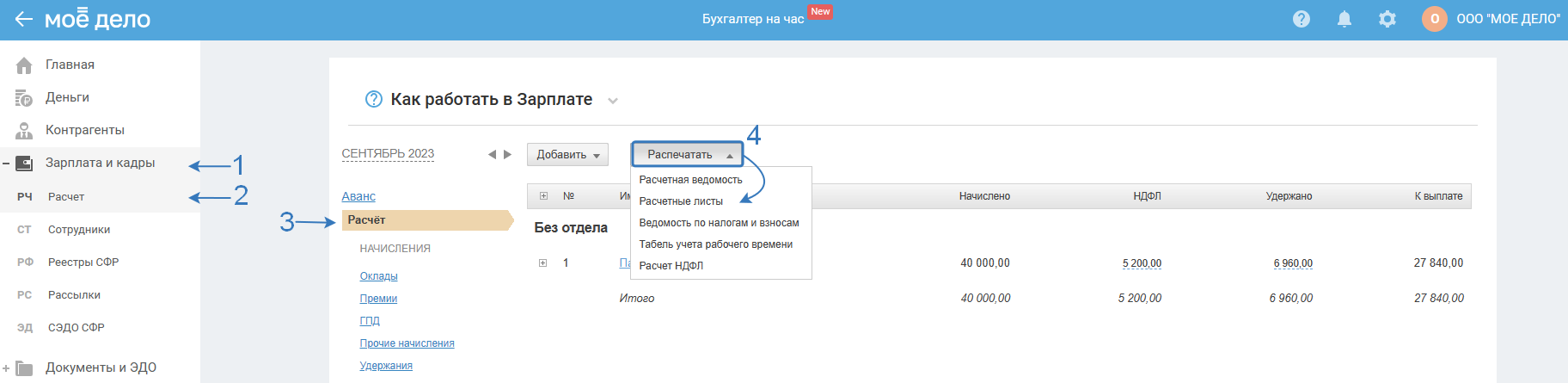Collapse the Зарплата и кадры section
Viewport: 1568px width, 383px height.
pyautogui.click(x=6, y=163)
